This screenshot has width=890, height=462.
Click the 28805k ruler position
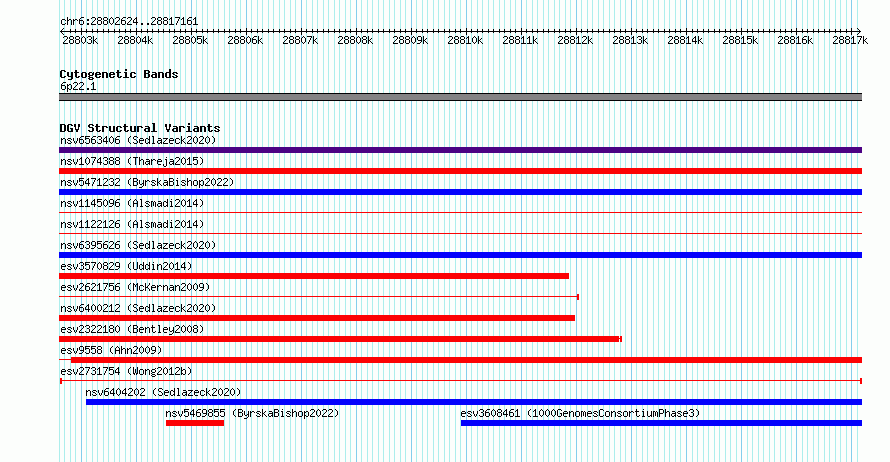[190, 40]
